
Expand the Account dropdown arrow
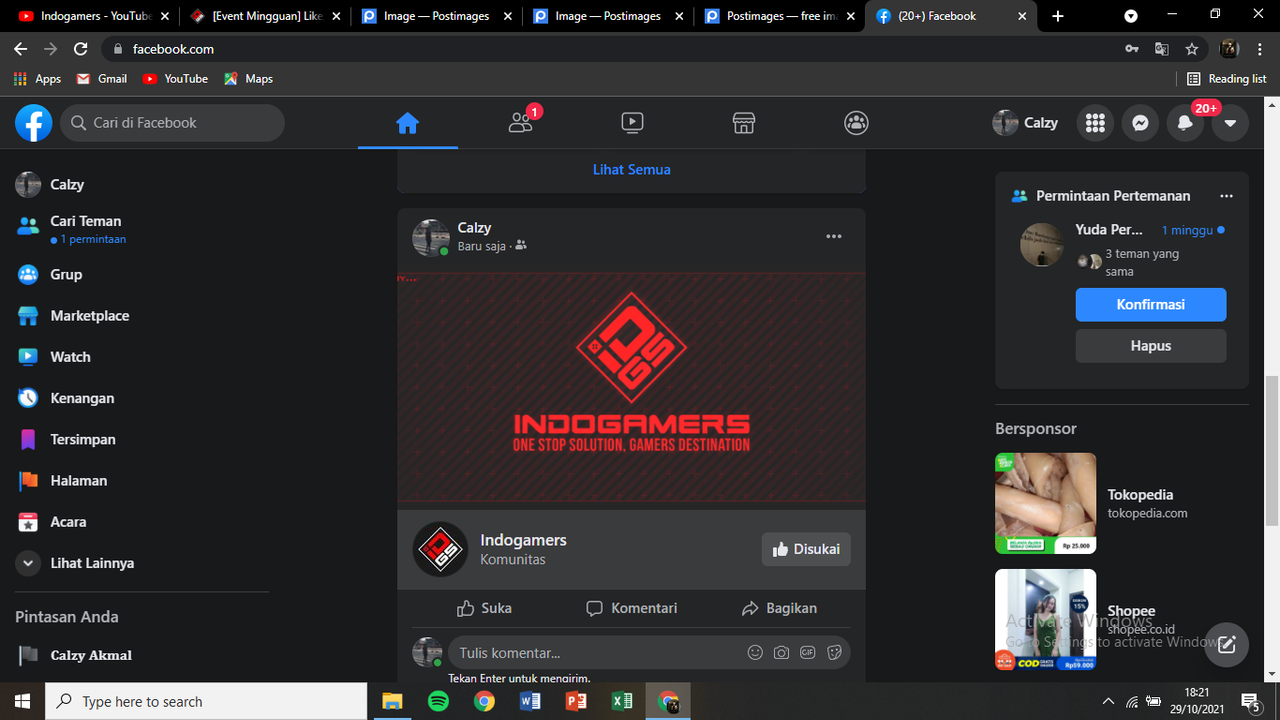pyautogui.click(x=1230, y=123)
